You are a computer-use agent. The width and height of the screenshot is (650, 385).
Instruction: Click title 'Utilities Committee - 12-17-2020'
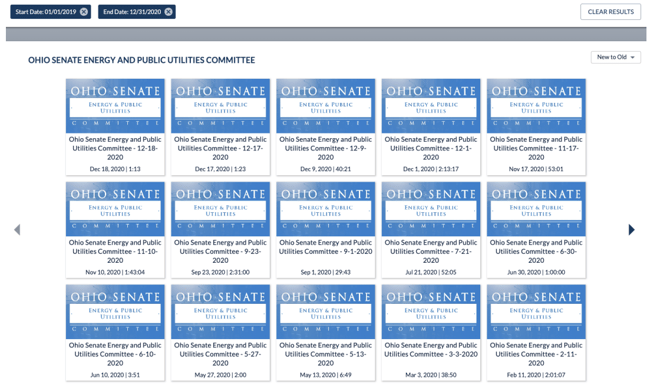click(x=221, y=153)
